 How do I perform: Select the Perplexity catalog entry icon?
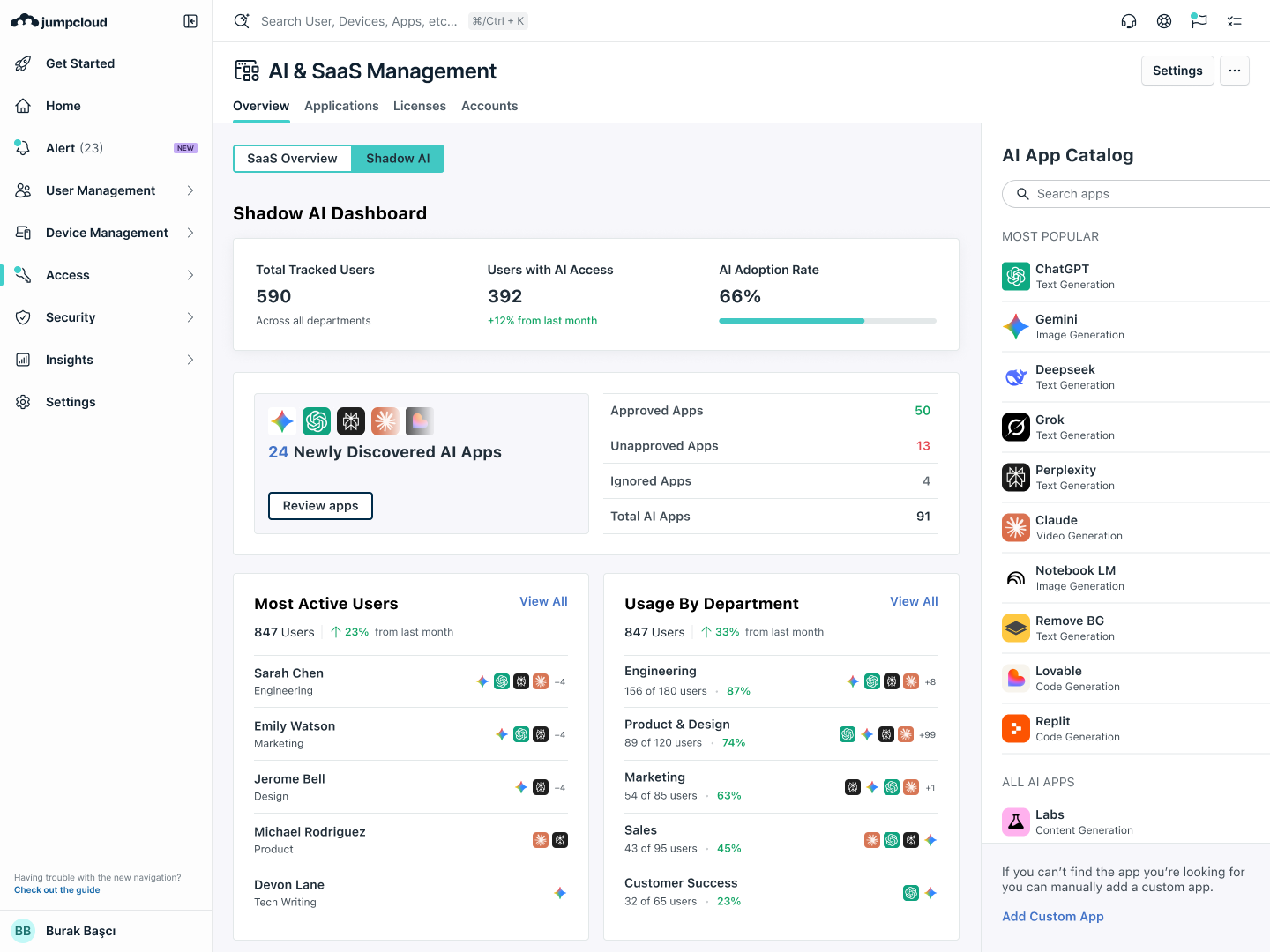pos(1016,477)
